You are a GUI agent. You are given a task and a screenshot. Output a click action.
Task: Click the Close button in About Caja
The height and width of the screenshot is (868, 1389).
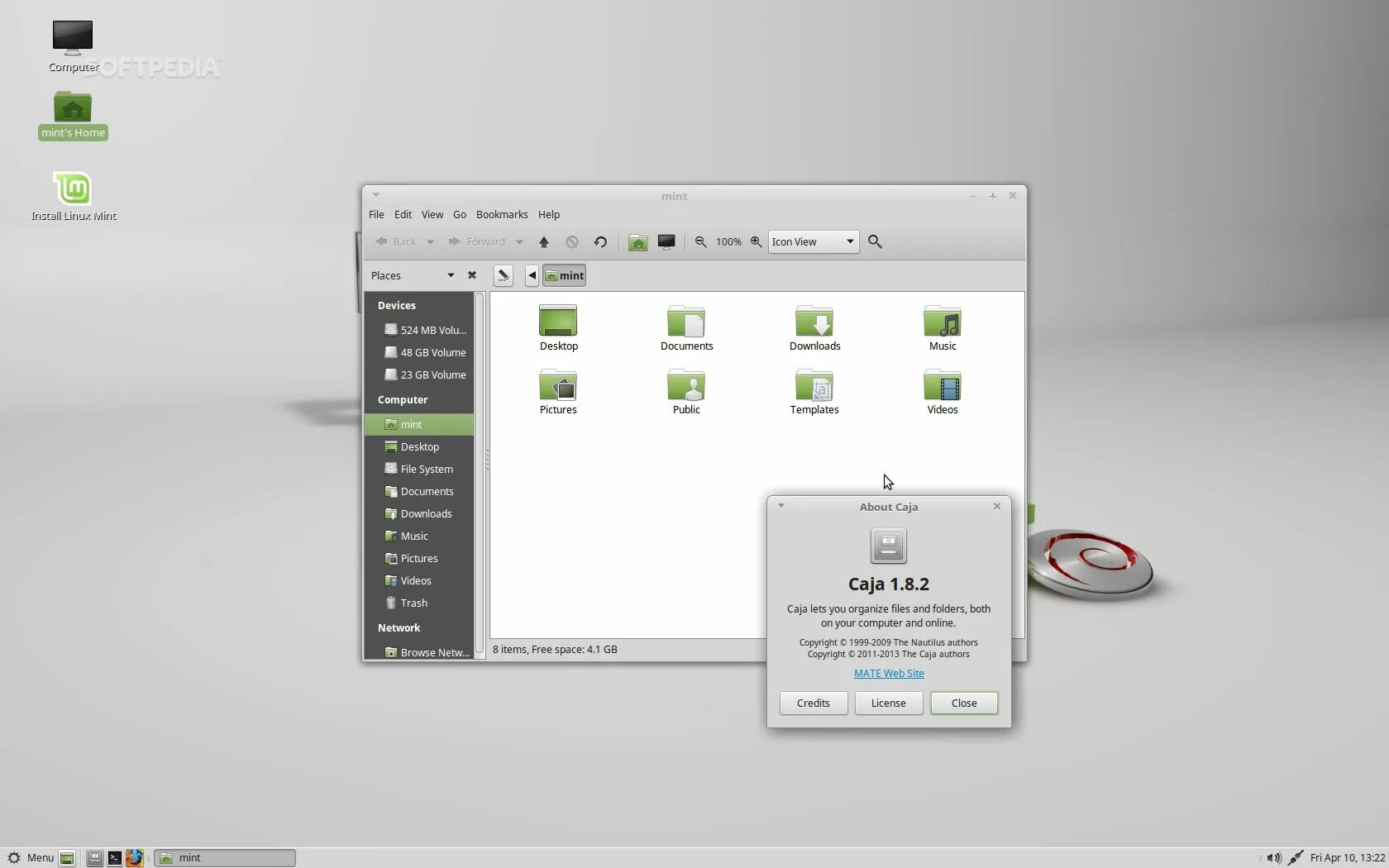tap(964, 703)
